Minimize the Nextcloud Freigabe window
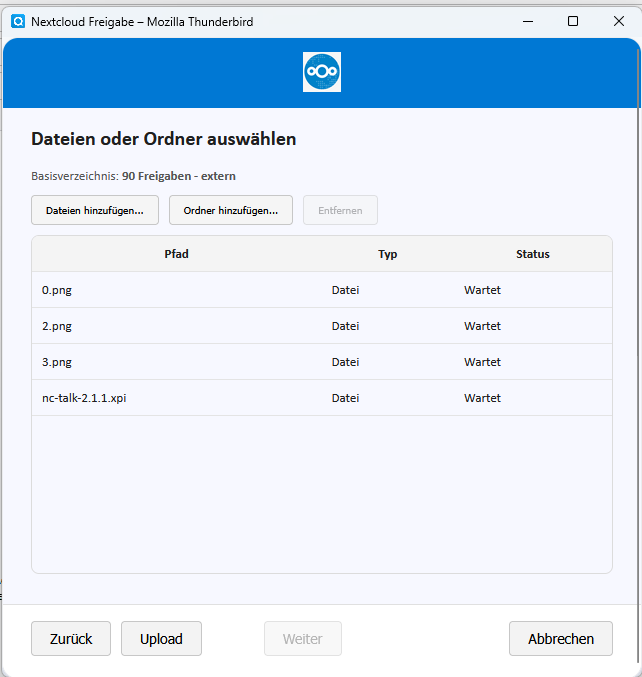 pyautogui.click(x=526, y=21)
